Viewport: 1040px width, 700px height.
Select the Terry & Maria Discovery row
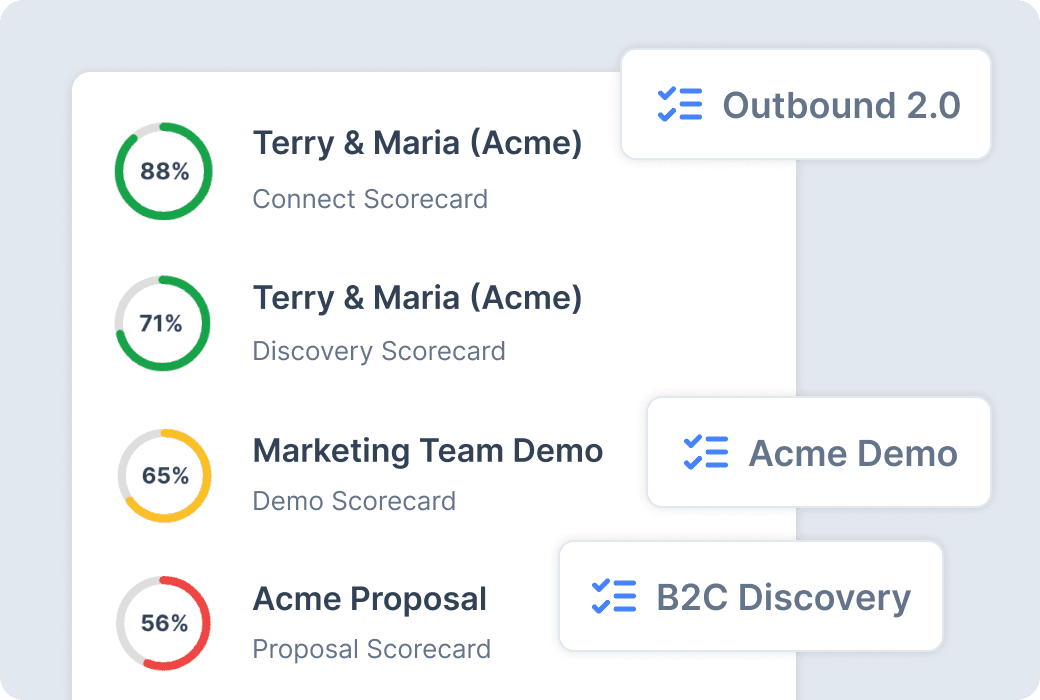coord(417,297)
